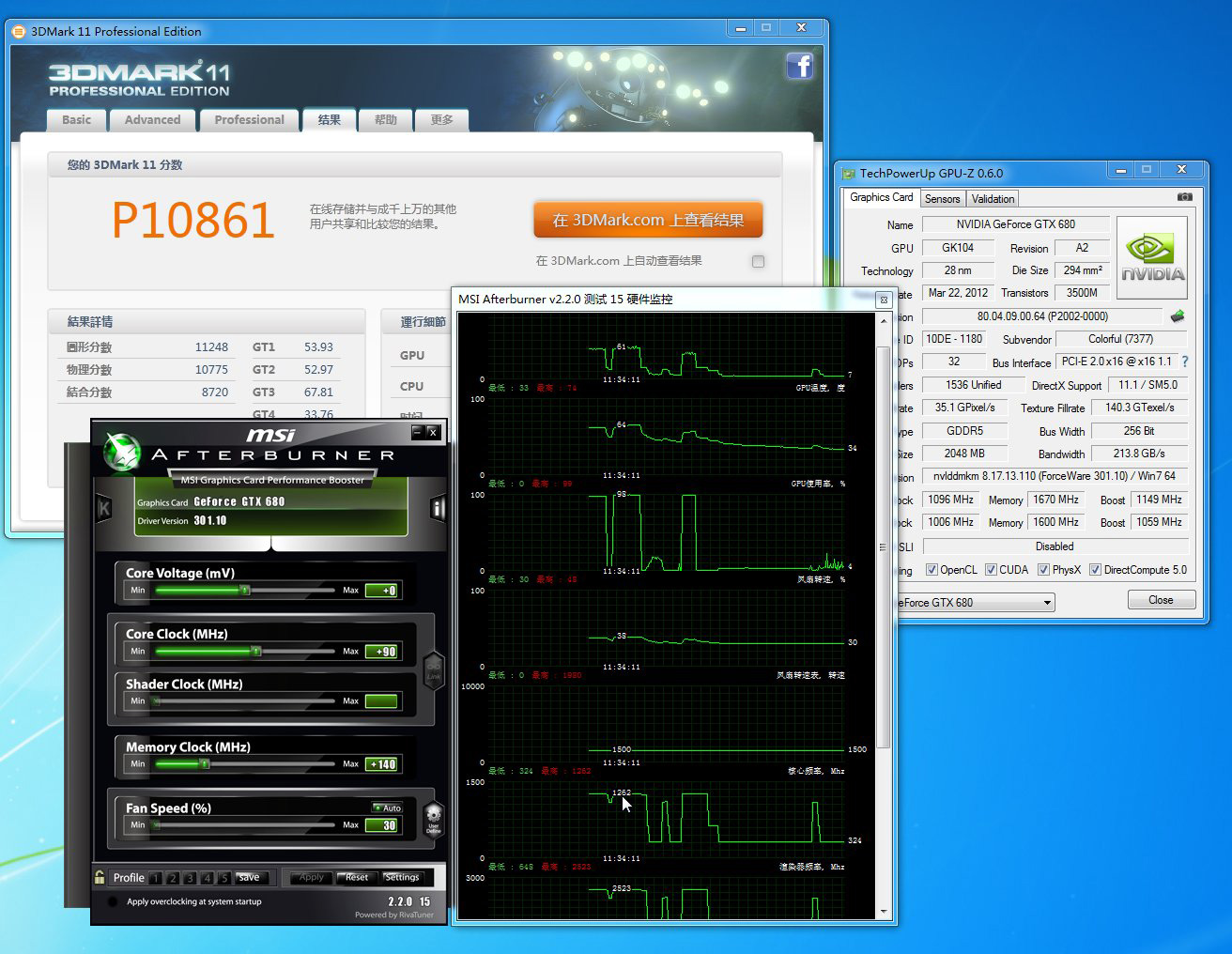Open Afterburner information i side button
This screenshot has width=1232, height=954.
pos(437,509)
